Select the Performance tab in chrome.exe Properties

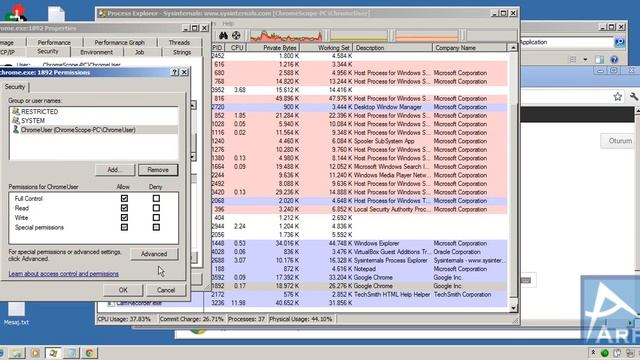pos(54,42)
